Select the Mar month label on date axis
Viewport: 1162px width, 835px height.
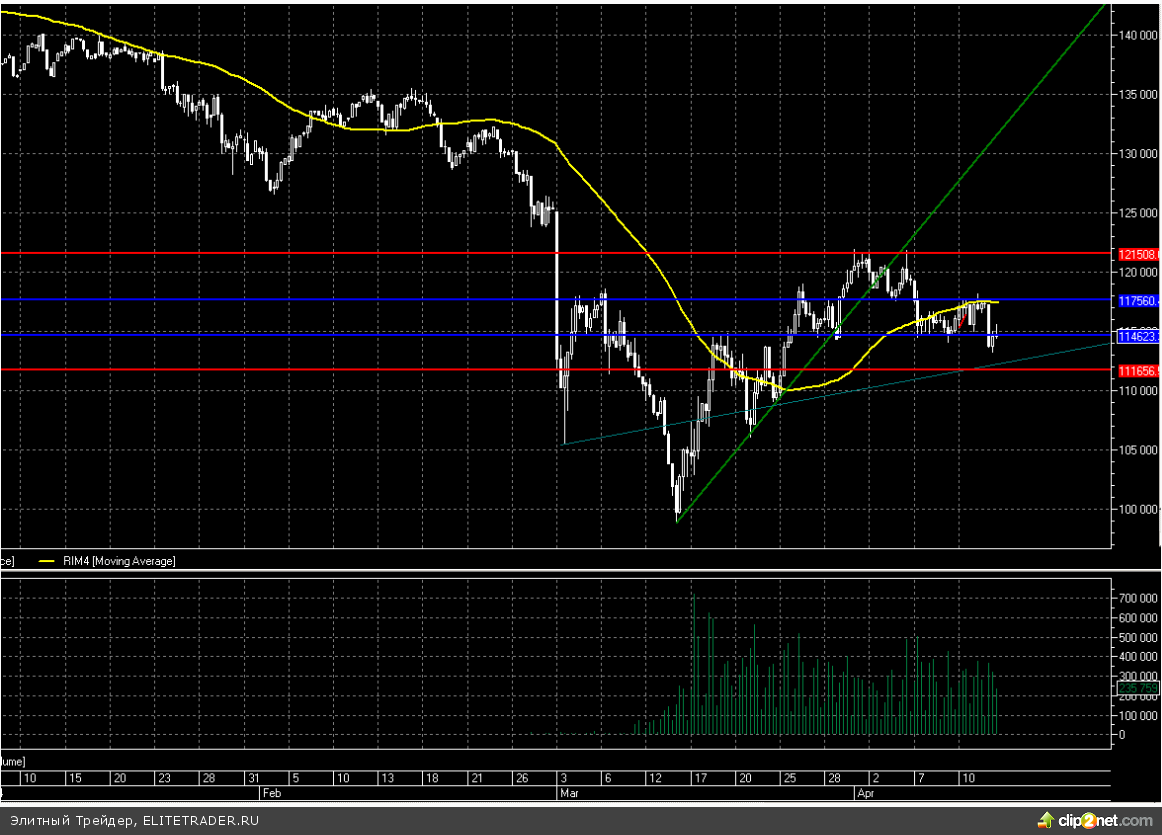coord(562,791)
